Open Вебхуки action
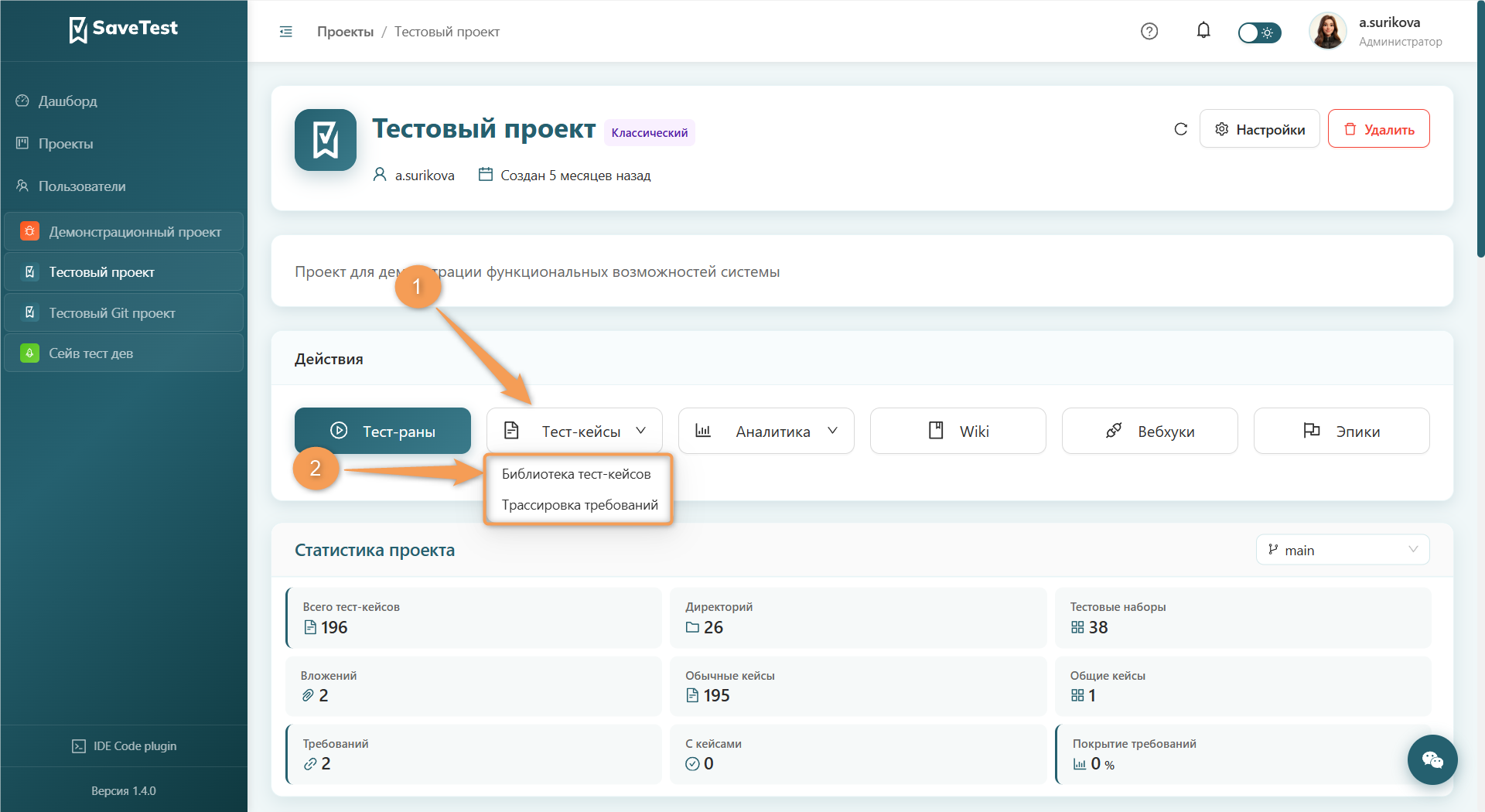 point(1149,431)
